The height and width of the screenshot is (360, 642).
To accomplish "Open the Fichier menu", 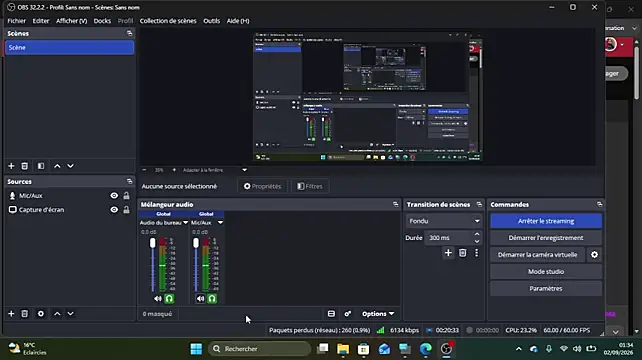I will click(x=16, y=21).
